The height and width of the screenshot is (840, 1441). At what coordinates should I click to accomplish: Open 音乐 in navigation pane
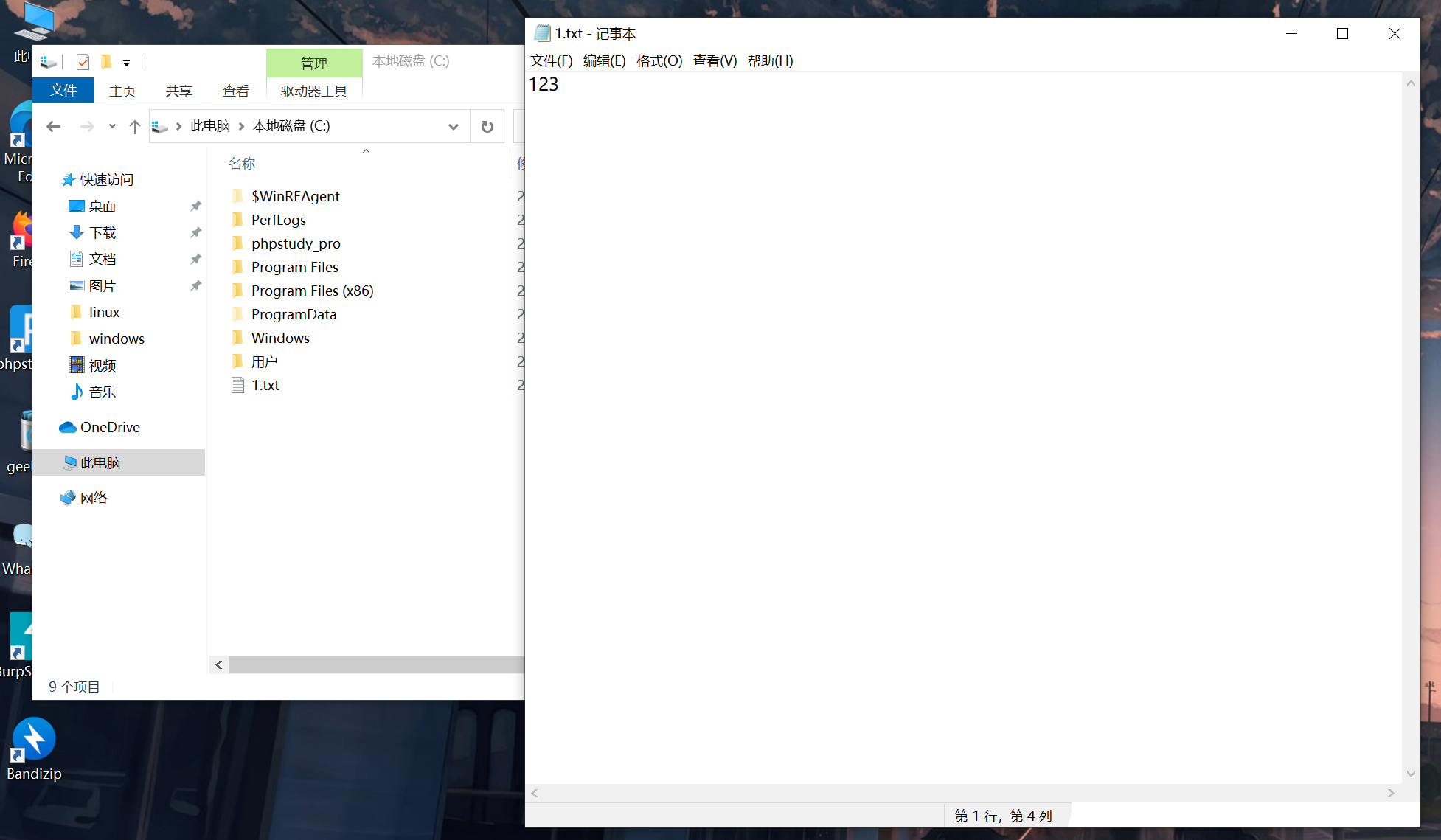[x=103, y=392]
